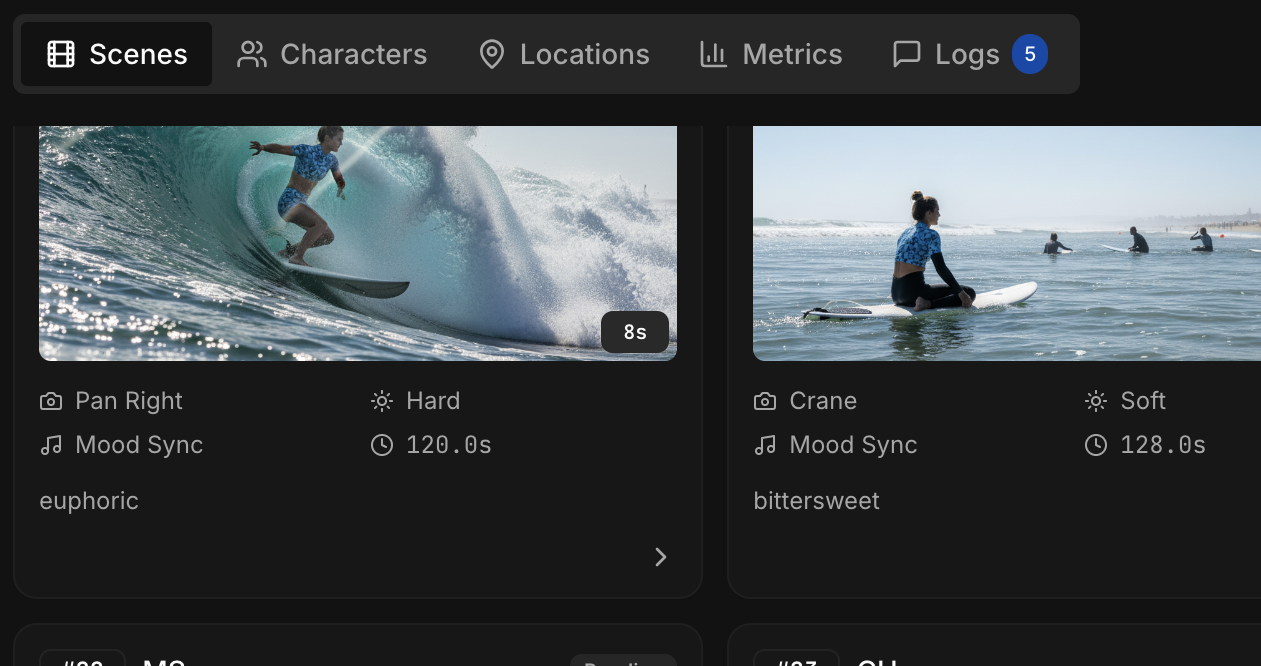Click the clock icon beside 128.0s
Screen dimensions: 1261x666
1096,445
